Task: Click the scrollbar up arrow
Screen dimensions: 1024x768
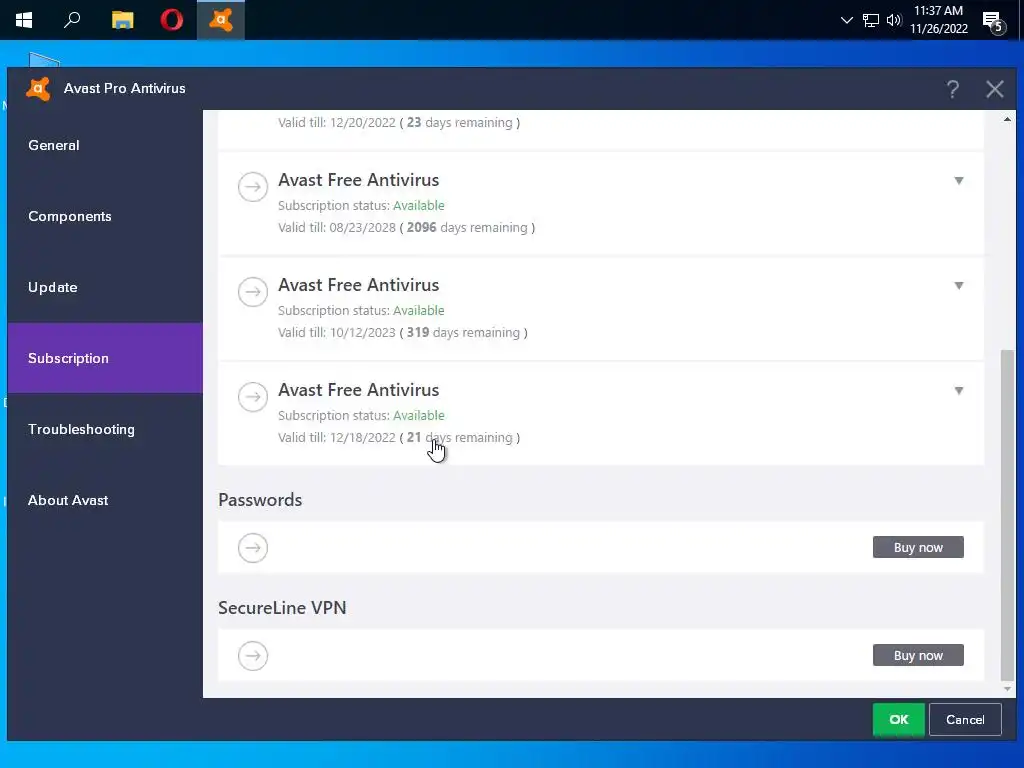Action: pyautogui.click(x=1007, y=120)
